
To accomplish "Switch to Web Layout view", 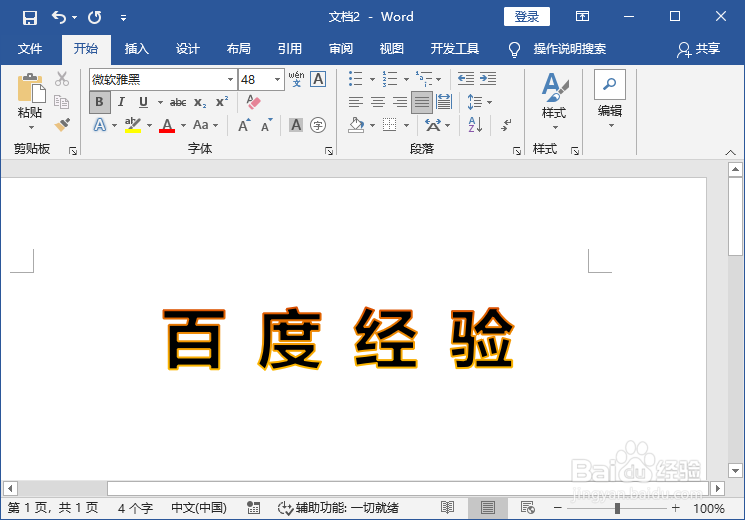I will pyautogui.click(x=527, y=508).
